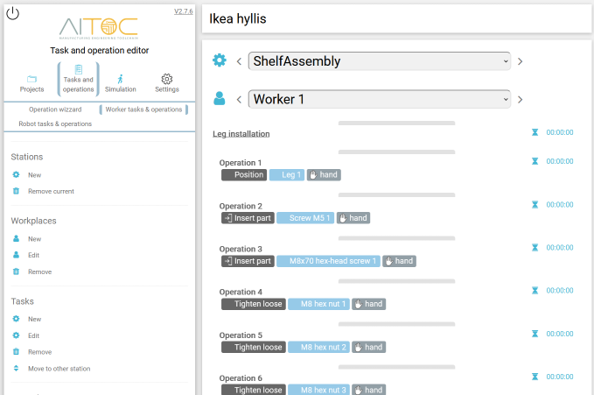Viewport: 594px width, 395px height.
Task: Click the trash icon for Remove current station
Action: (x=16, y=191)
